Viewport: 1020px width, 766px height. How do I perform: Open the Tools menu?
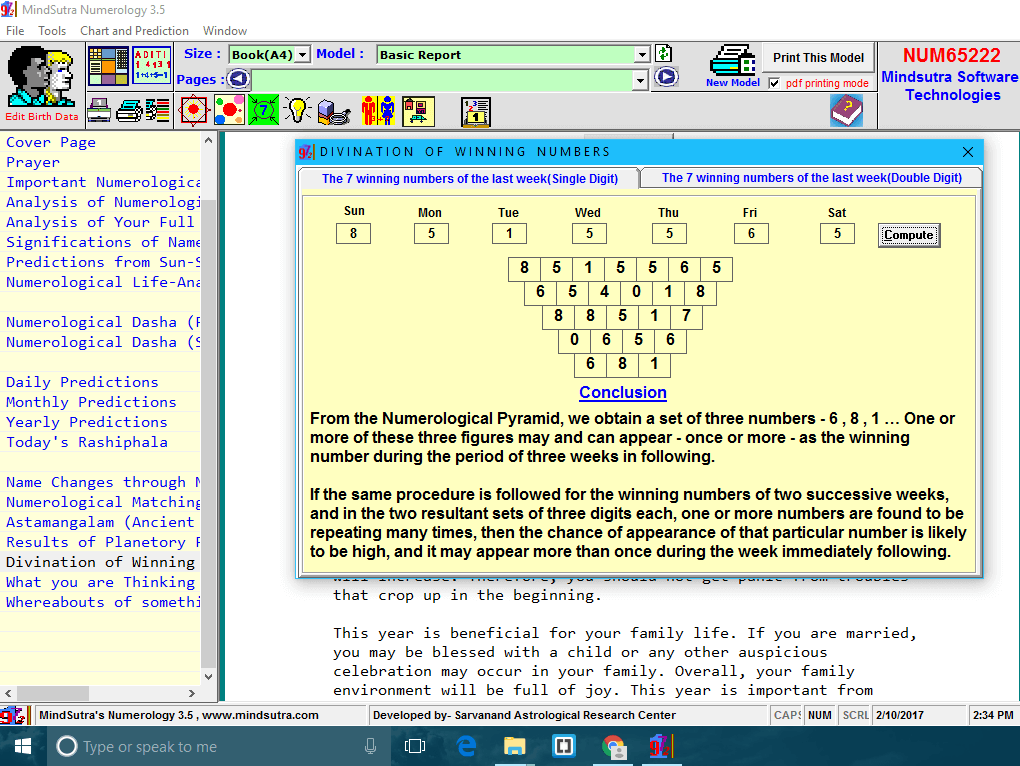(x=52, y=31)
